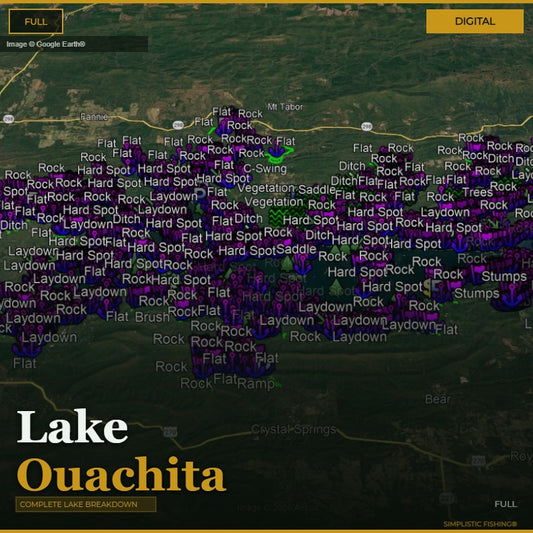Select the DIGITAL gold button

click(x=475, y=21)
